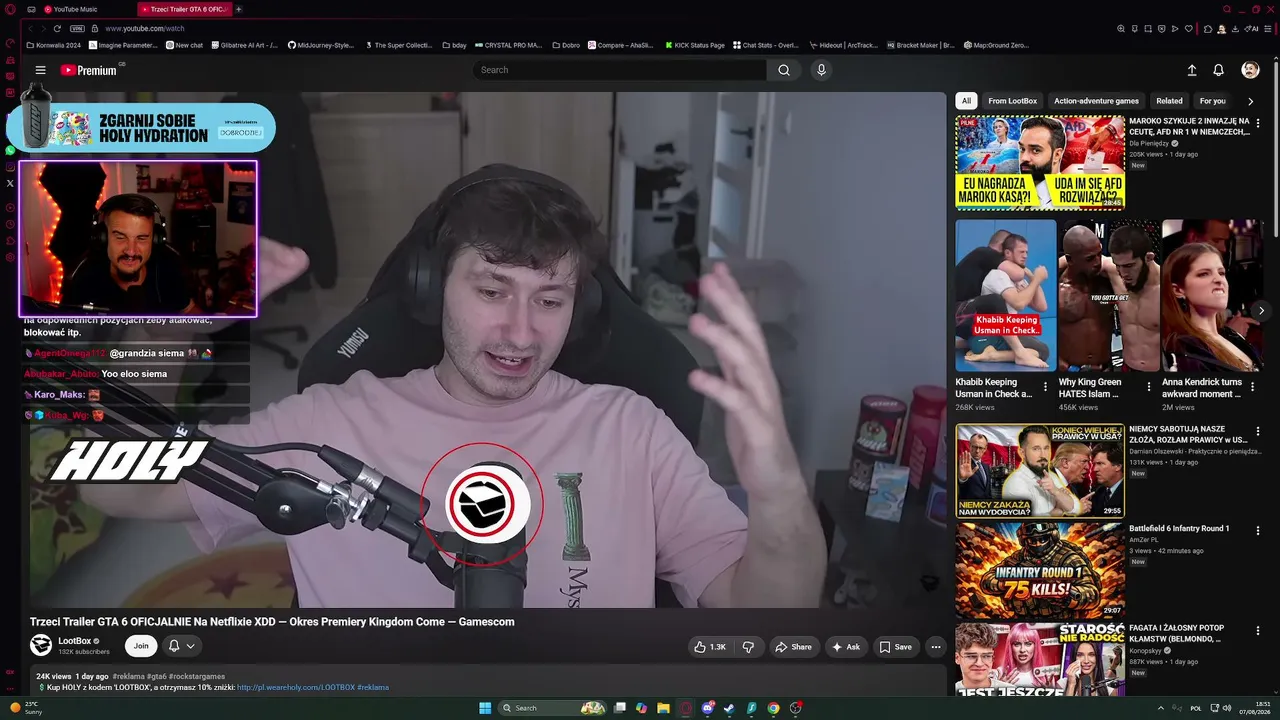Open options for Battlefield 6 Infantry video
1280x720 pixels.
[x=1258, y=530]
